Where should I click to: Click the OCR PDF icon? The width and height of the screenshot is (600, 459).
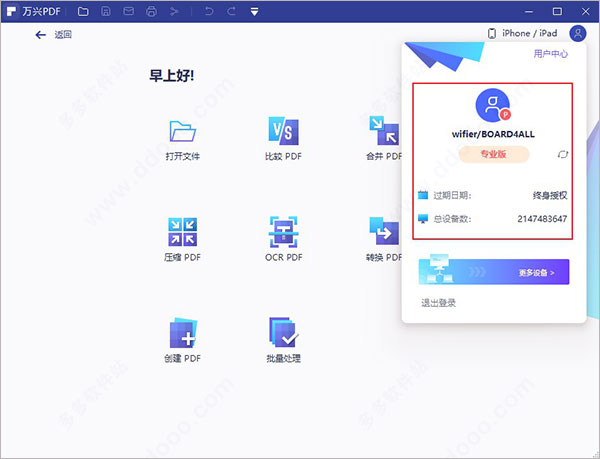coord(284,232)
